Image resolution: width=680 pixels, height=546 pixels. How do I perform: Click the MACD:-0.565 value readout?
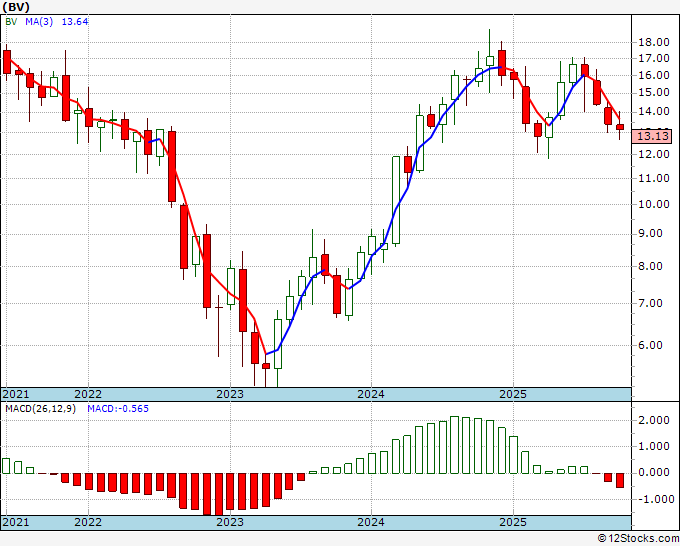pyautogui.click(x=118, y=409)
